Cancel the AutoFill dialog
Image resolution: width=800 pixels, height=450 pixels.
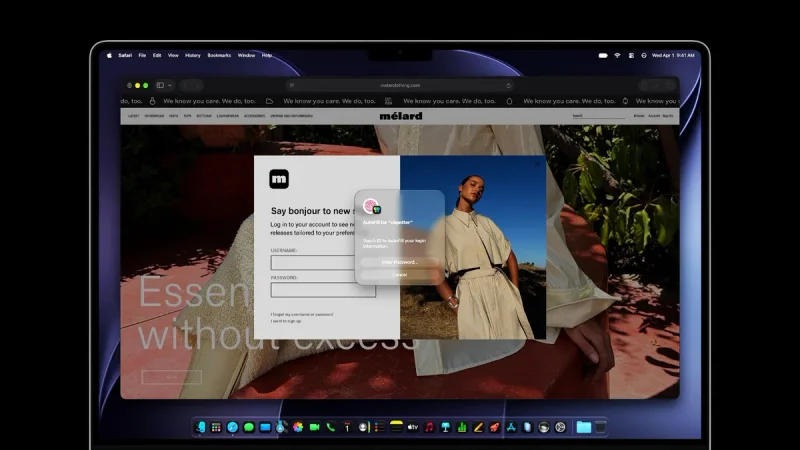(399, 274)
